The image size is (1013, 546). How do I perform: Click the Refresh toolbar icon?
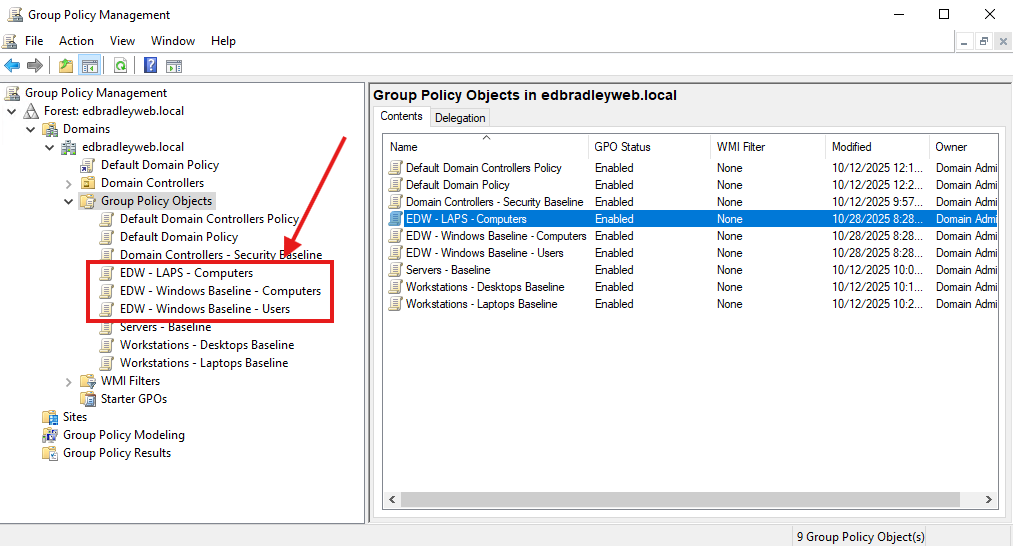pyautogui.click(x=120, y=65)
